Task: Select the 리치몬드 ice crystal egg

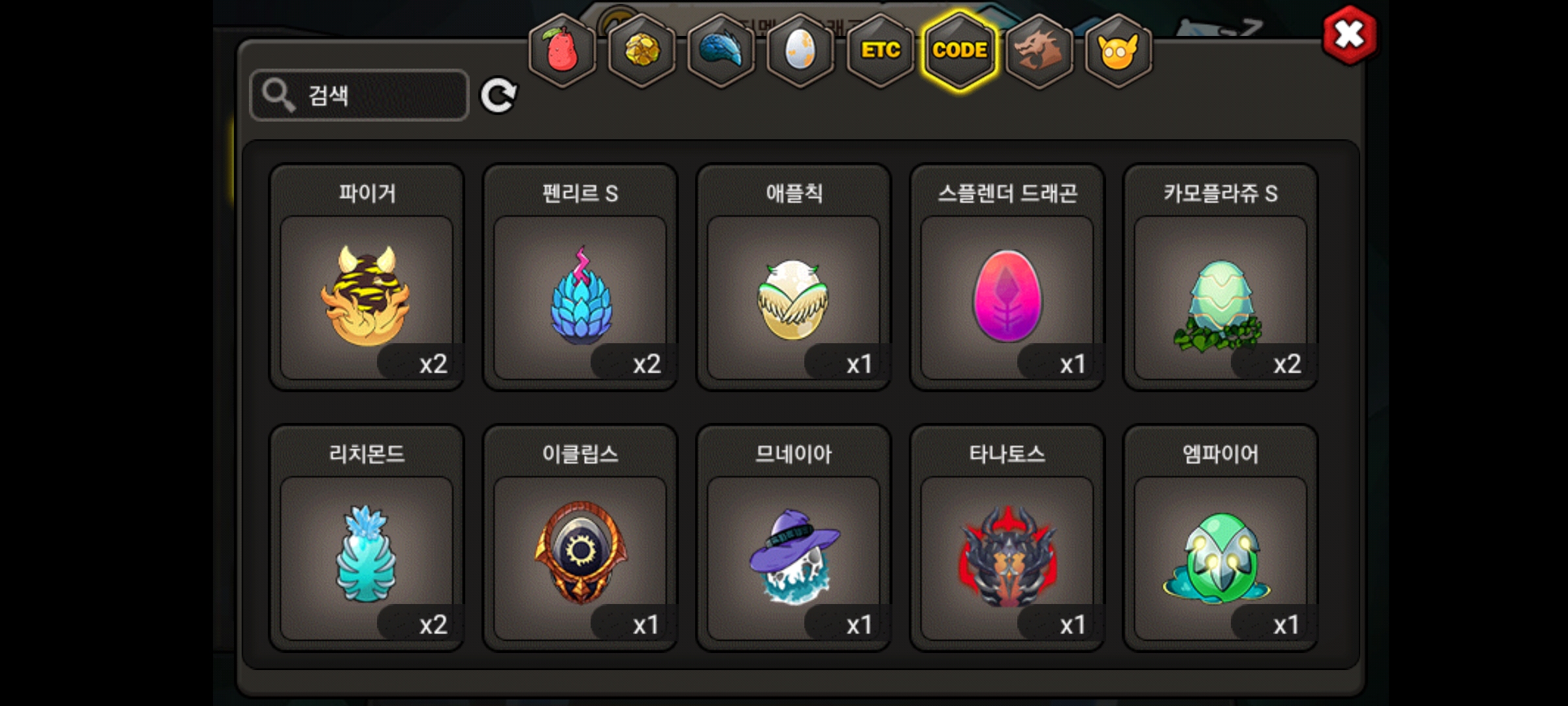Action: [367, 538]
